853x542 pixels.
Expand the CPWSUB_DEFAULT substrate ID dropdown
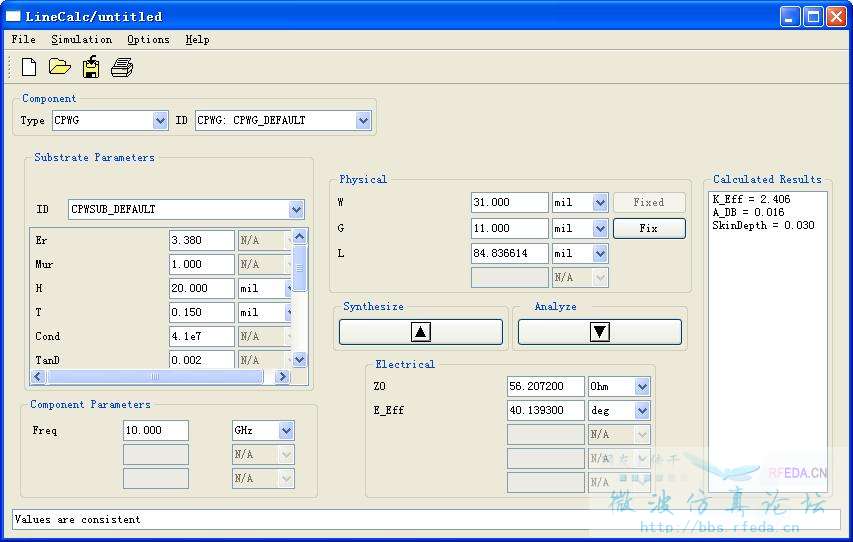coord(296,210)
